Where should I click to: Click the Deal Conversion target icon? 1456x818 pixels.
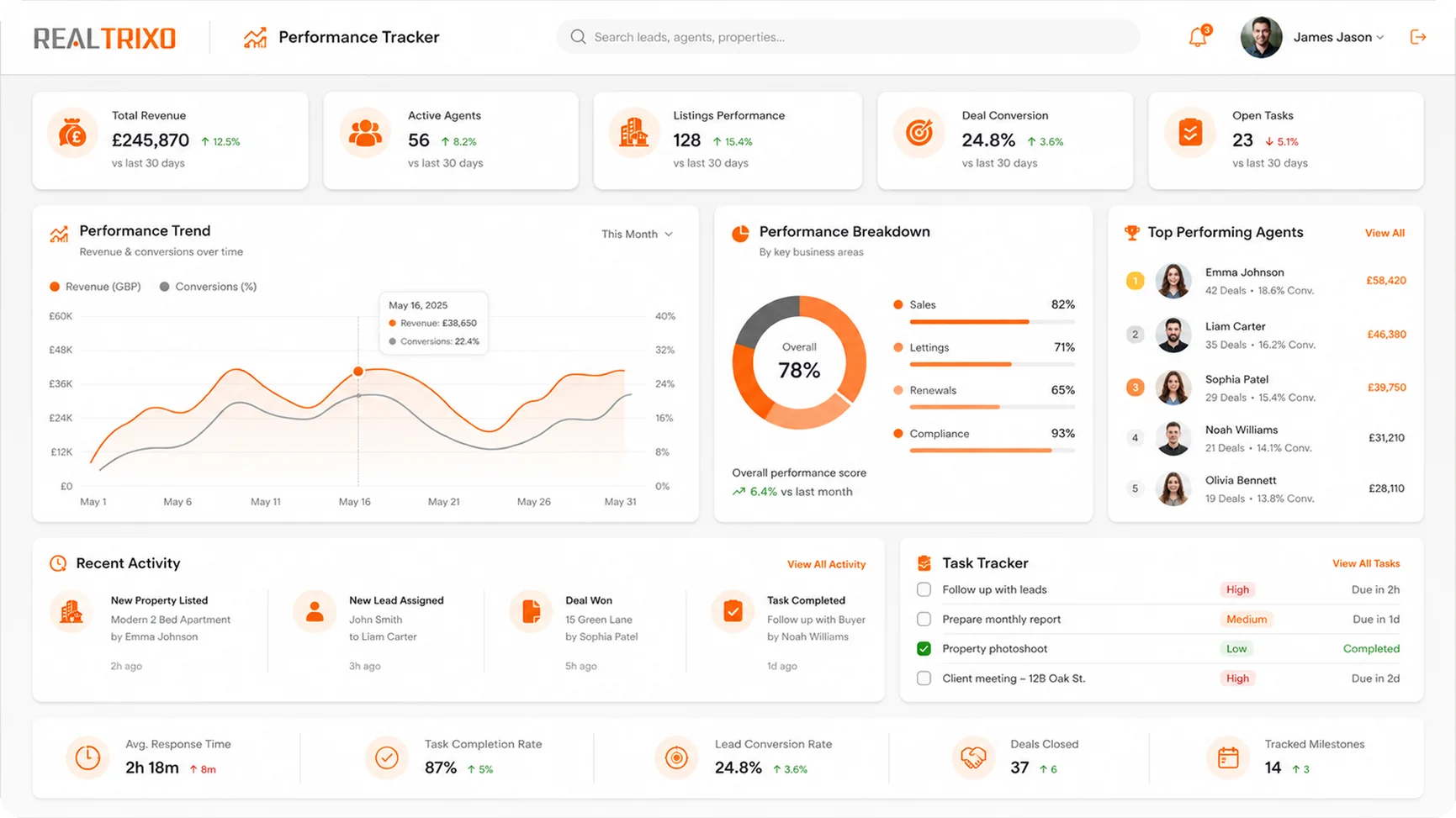pos(919,133)
